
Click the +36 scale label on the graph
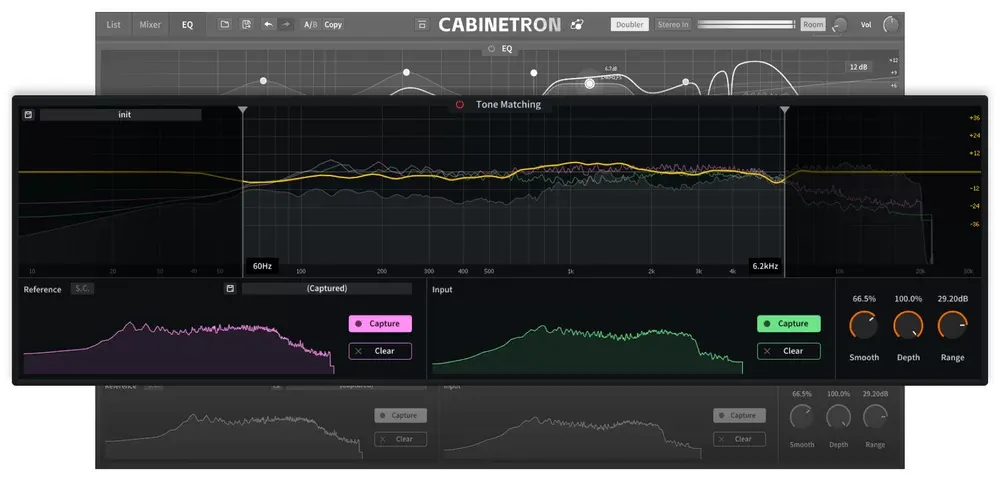coord(974,118)
